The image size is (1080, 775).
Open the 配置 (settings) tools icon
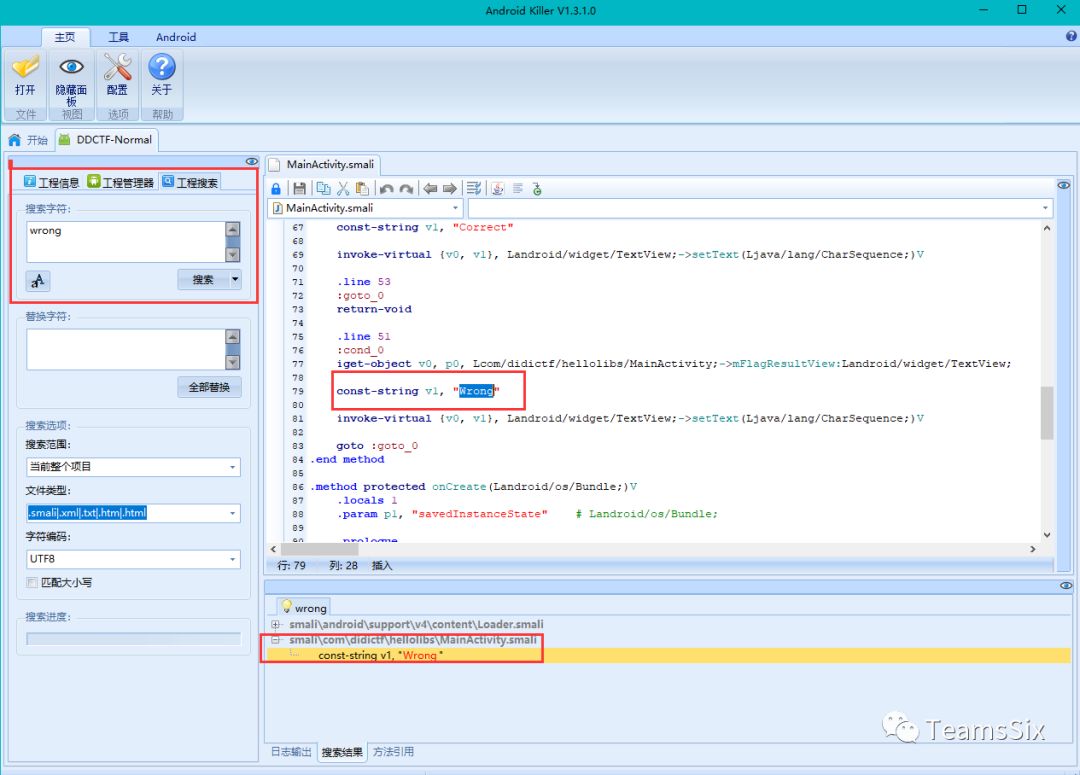117,67
